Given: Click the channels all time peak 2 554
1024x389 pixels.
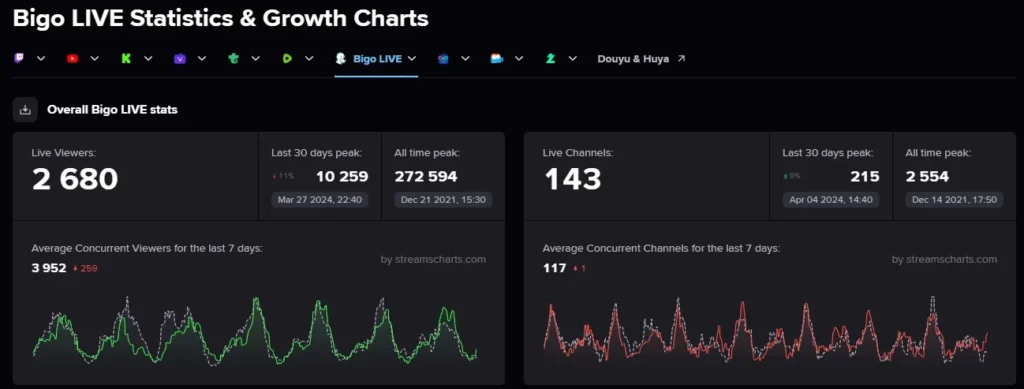Looking at the screenshot, I should tap(927, 176).
